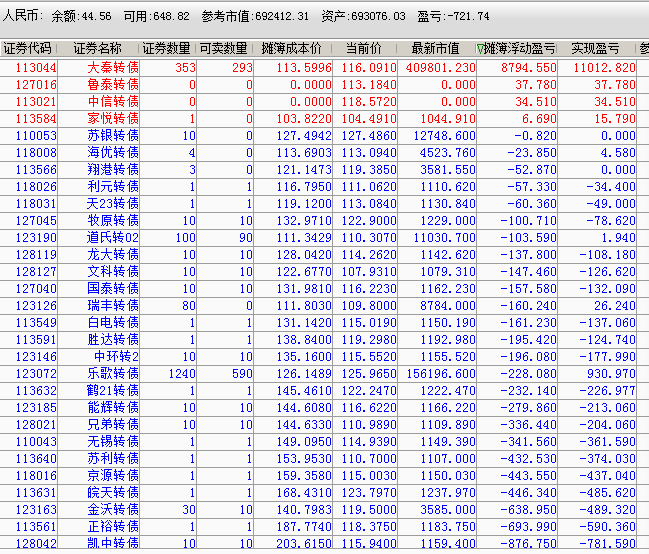Click market value 409801.230 for 大秦转债
This screenshot has height=554, width=649.
coord(440,67)
